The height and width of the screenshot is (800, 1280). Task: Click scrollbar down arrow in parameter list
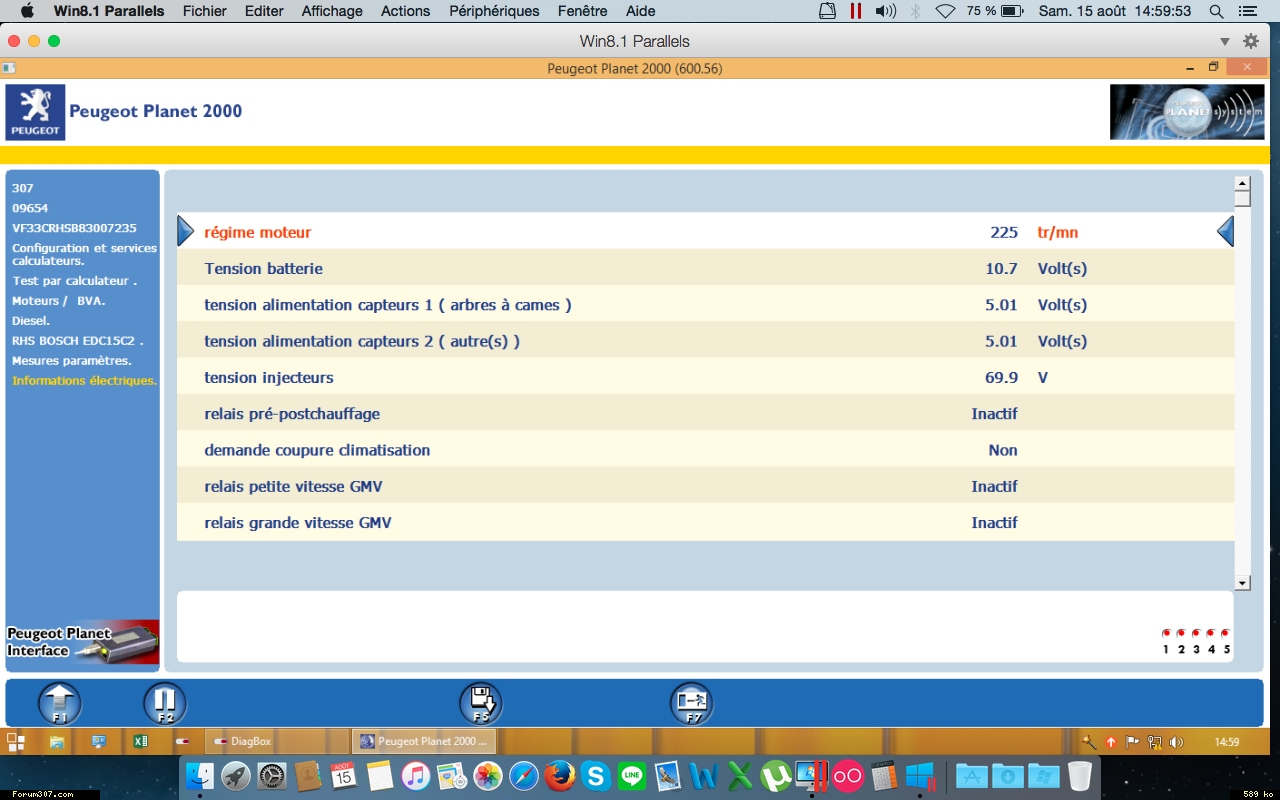point(1242,583)
